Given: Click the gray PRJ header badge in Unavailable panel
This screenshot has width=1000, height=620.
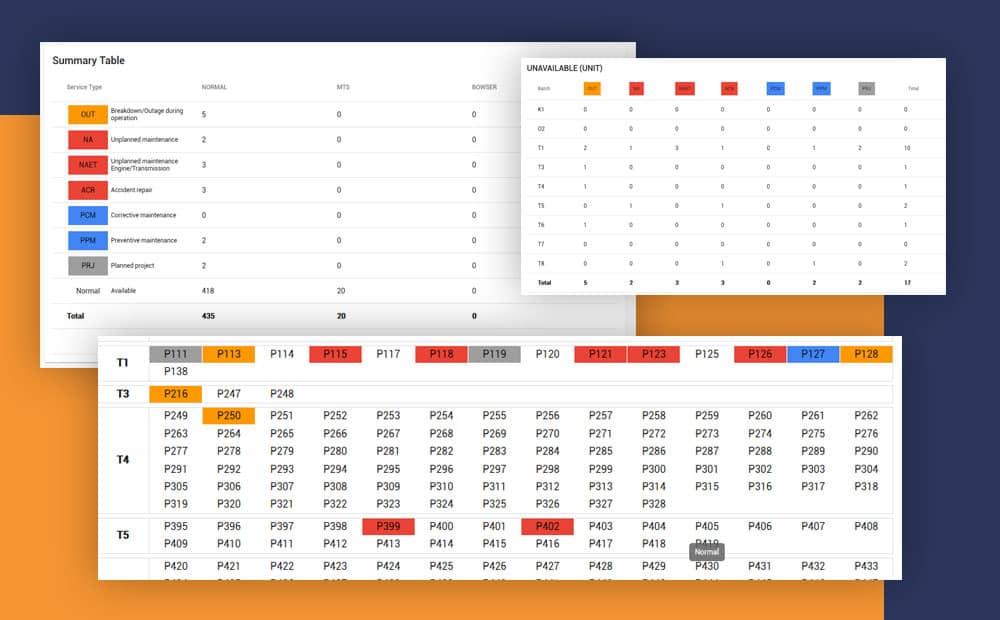Looking at the screenshot, I should pos(866,88).
